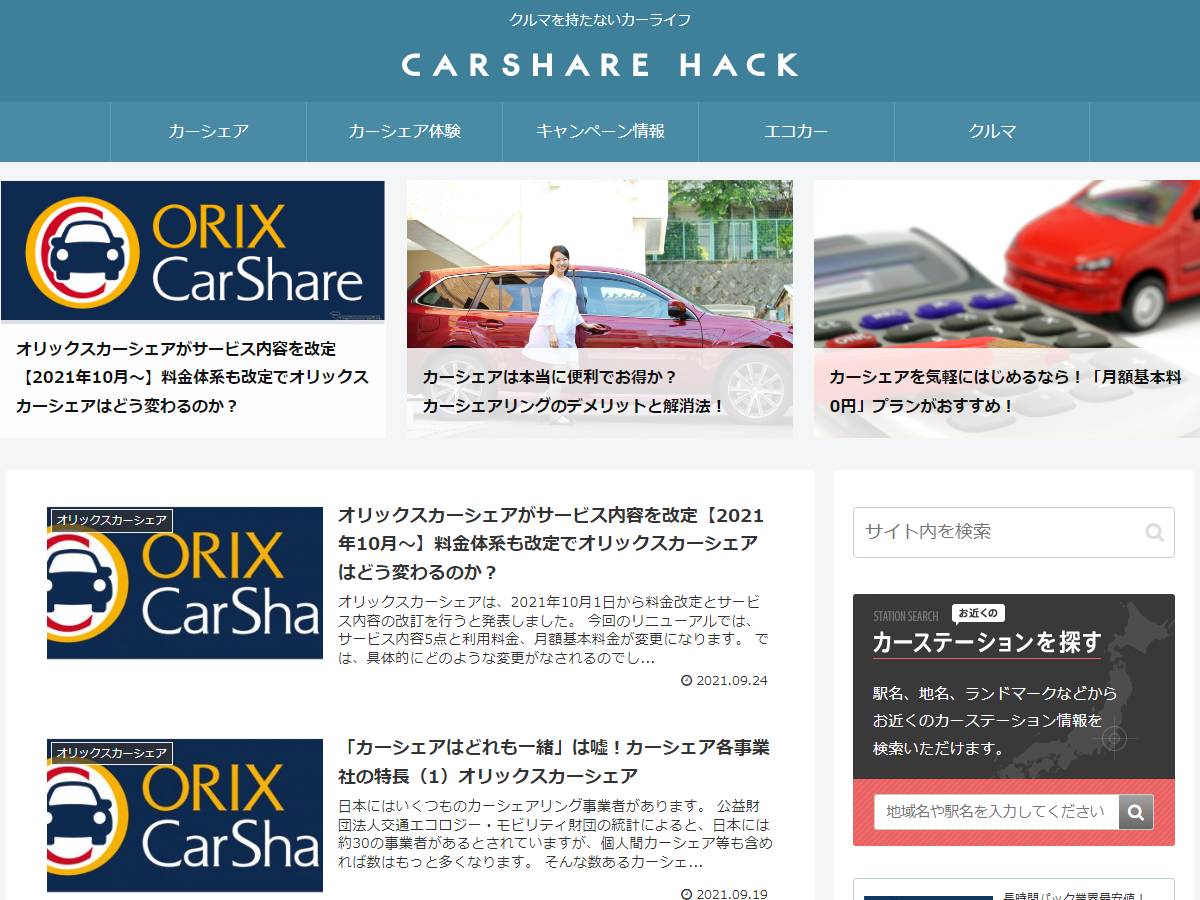1200x900 pixels.
Task: Click thumbnail of the 2021.09.19 article
Action: coord(185,815)
